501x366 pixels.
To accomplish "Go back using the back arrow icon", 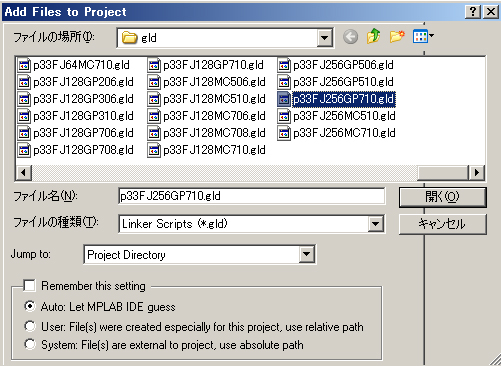I will tap(350, 37).
